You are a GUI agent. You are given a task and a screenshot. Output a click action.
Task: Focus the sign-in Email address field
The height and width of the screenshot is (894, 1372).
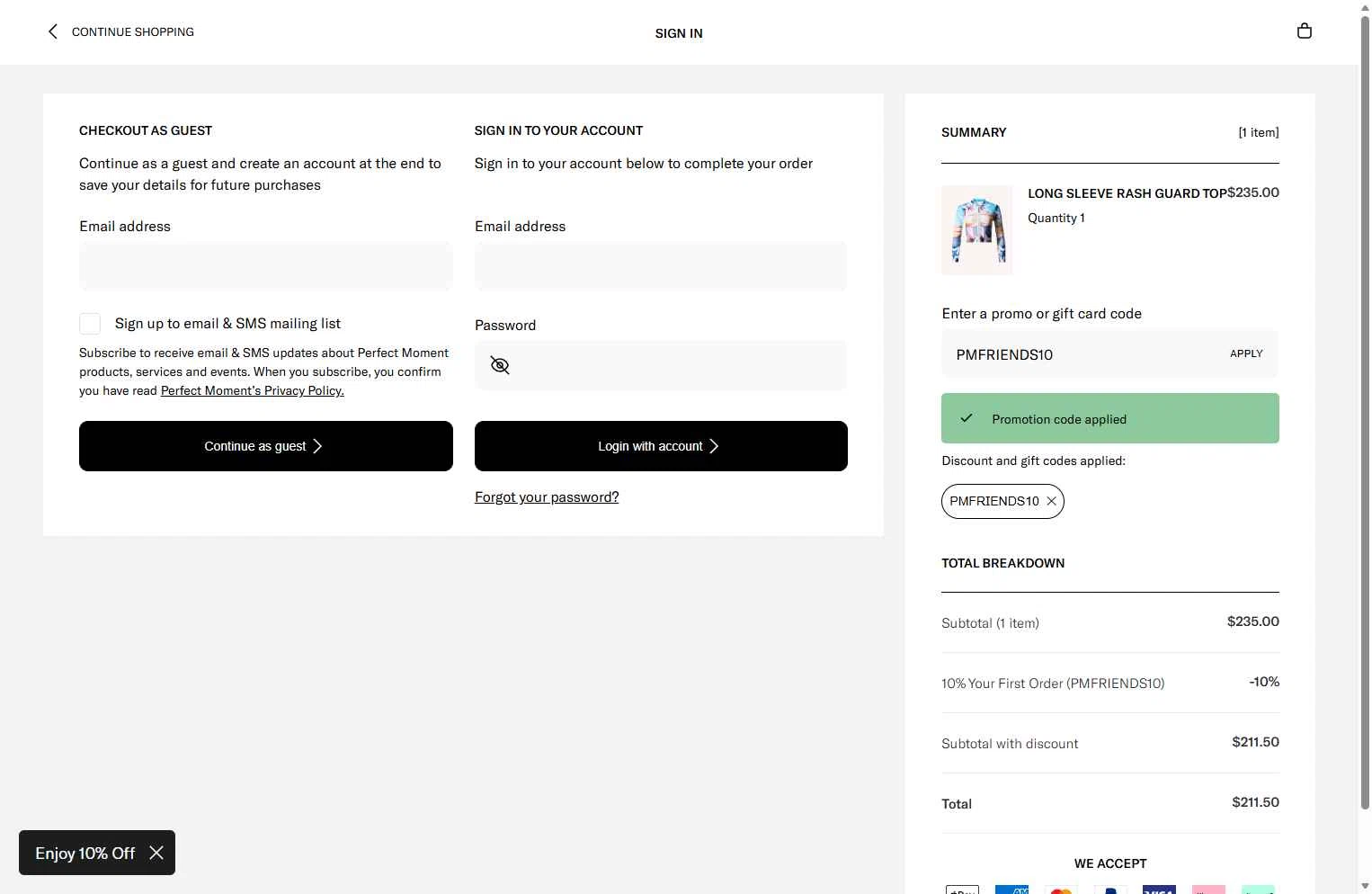661,266
